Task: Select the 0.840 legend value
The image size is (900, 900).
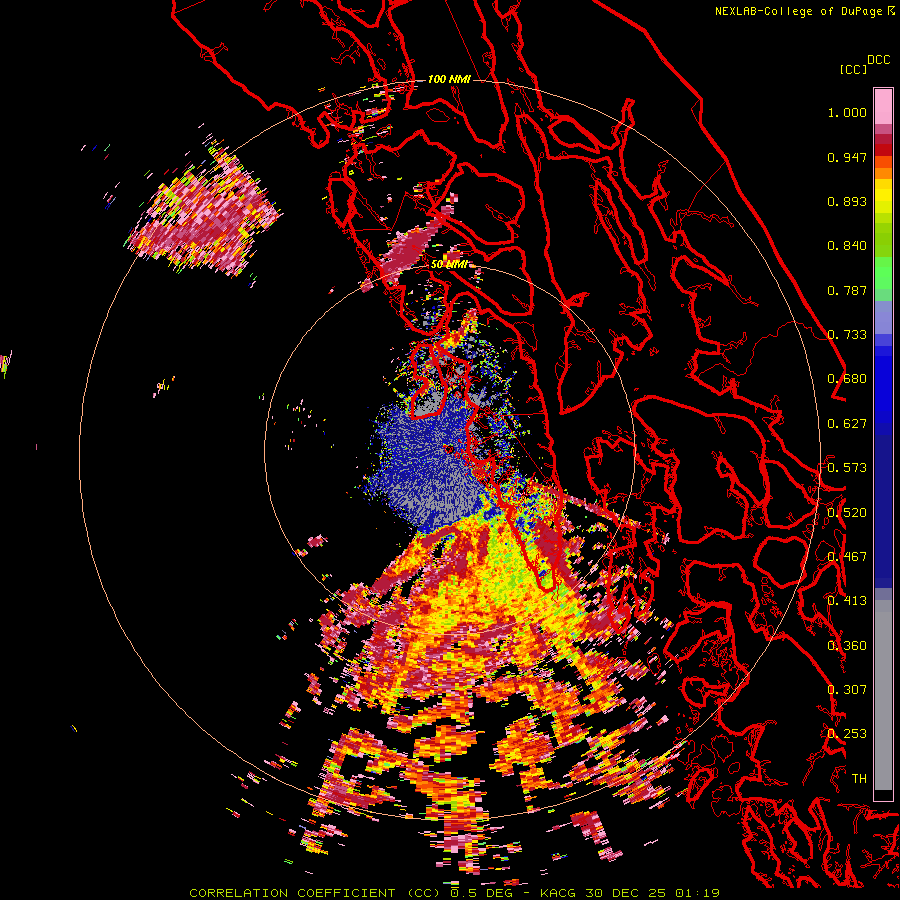Action: pyautogui.click(x=847, y=246)
